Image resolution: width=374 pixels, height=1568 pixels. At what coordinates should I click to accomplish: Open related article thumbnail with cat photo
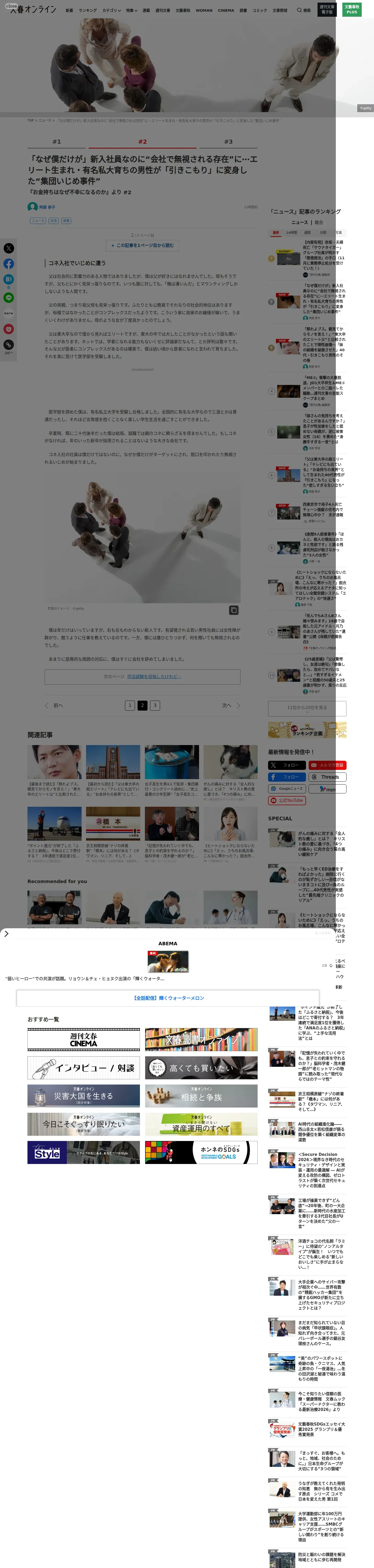point(230,762)
